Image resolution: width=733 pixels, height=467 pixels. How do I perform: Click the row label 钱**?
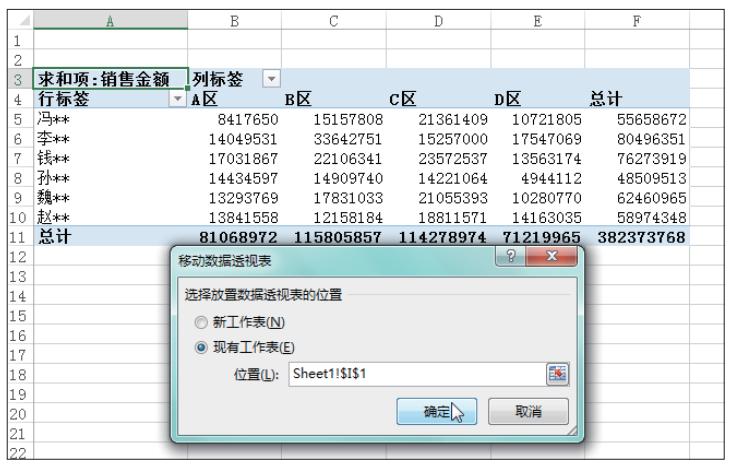coord(110,158)
